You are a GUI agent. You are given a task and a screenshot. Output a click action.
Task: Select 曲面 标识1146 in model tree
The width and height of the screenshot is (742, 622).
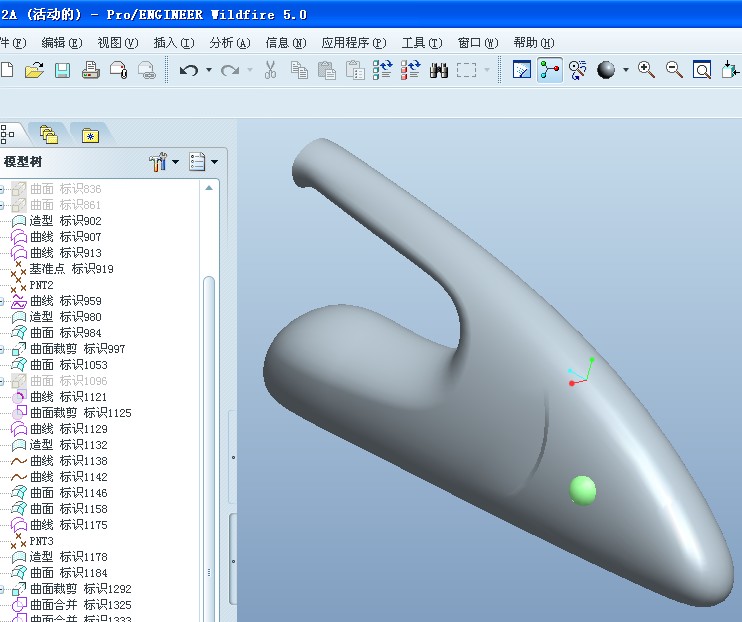pos(59,493)
